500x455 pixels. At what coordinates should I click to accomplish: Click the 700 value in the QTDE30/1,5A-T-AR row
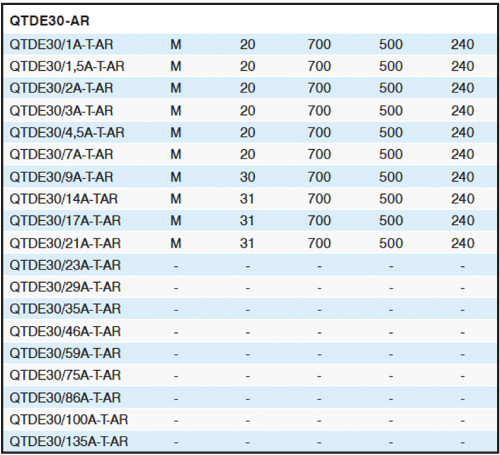tap(319, 66)
